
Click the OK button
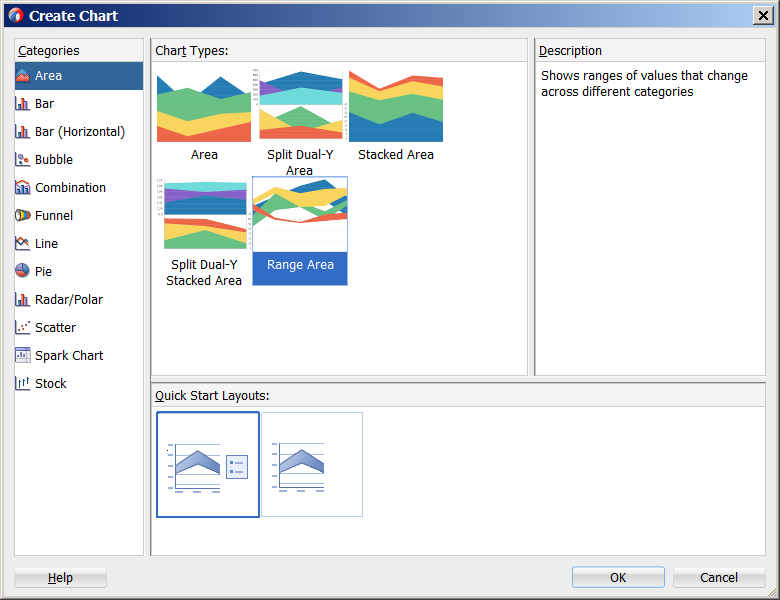[618, 577]
